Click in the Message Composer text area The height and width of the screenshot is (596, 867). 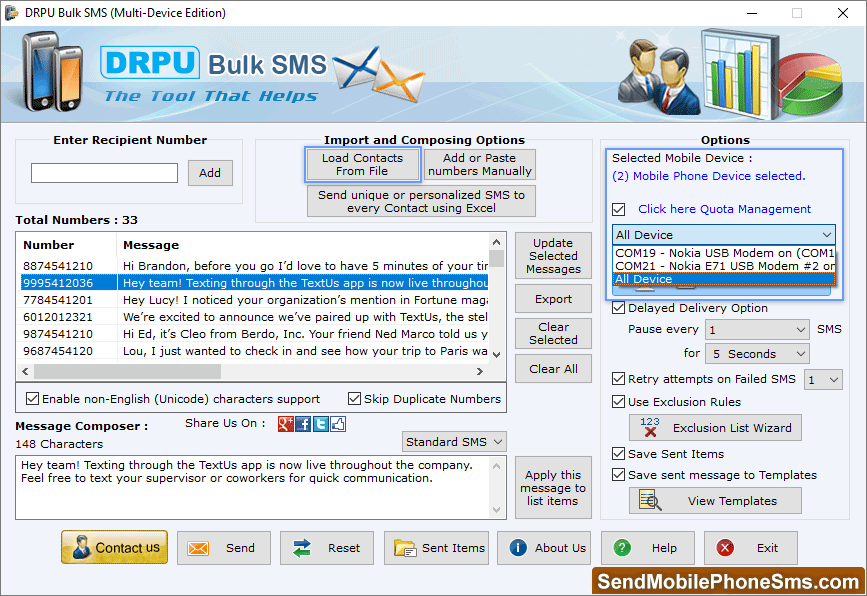click(x=253, y=487)
